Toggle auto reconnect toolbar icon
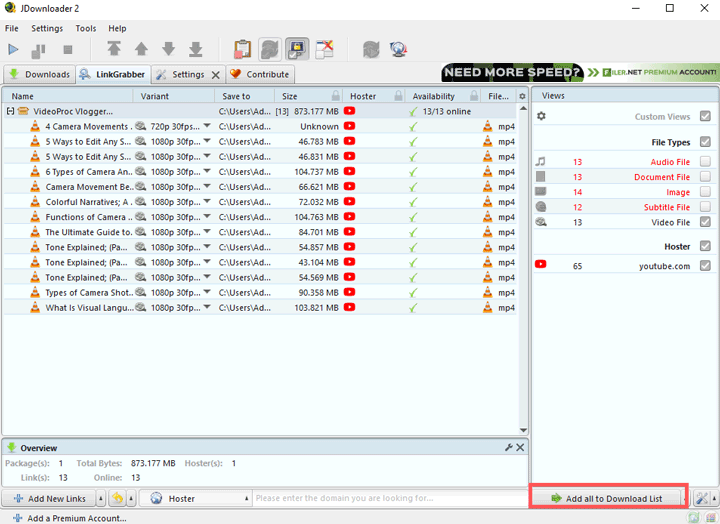 [270, 49]
